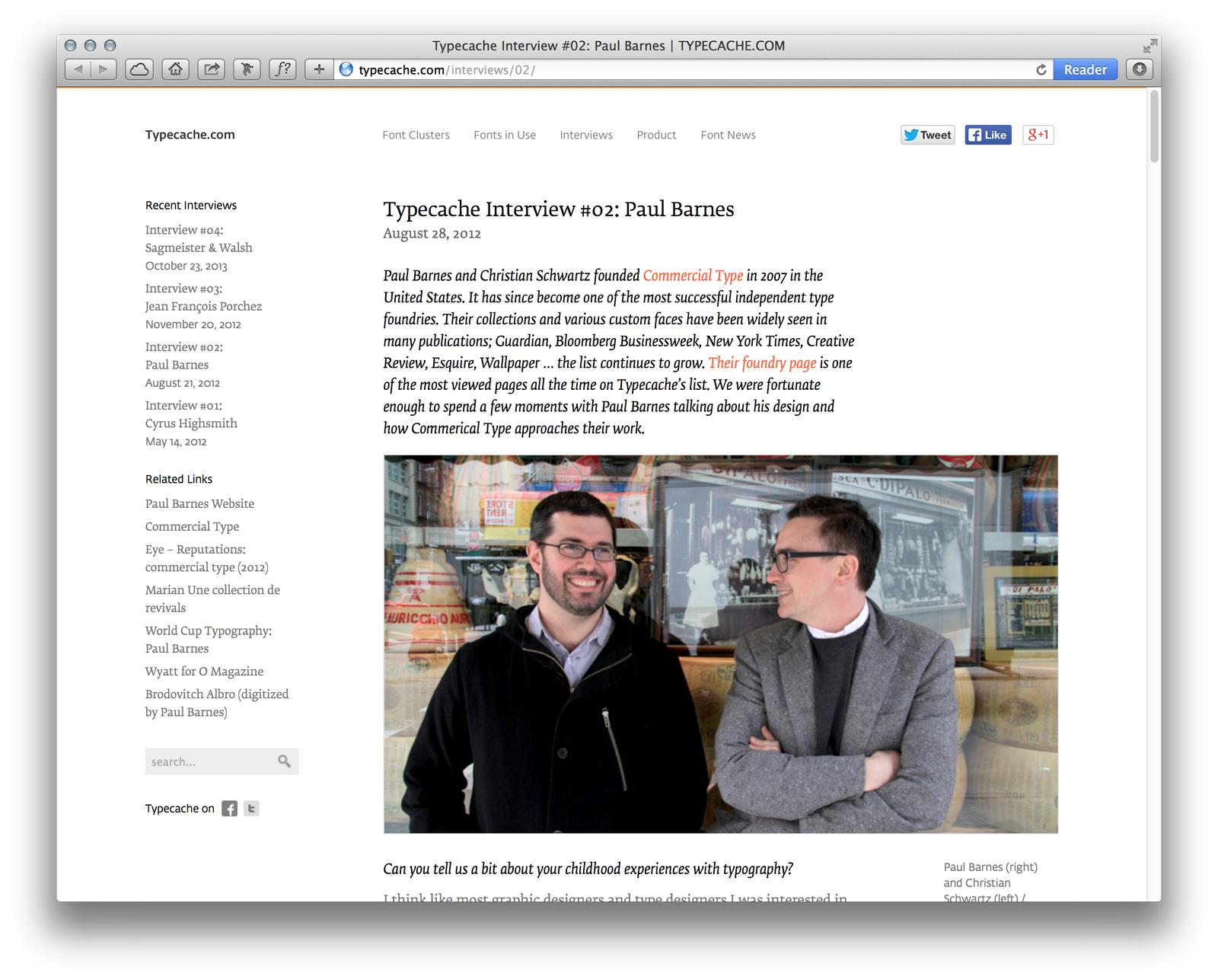Screen dimensions: 1218x980
Task: Follow the 'Their foundry page' link
Action: click(x=762, y=363)
